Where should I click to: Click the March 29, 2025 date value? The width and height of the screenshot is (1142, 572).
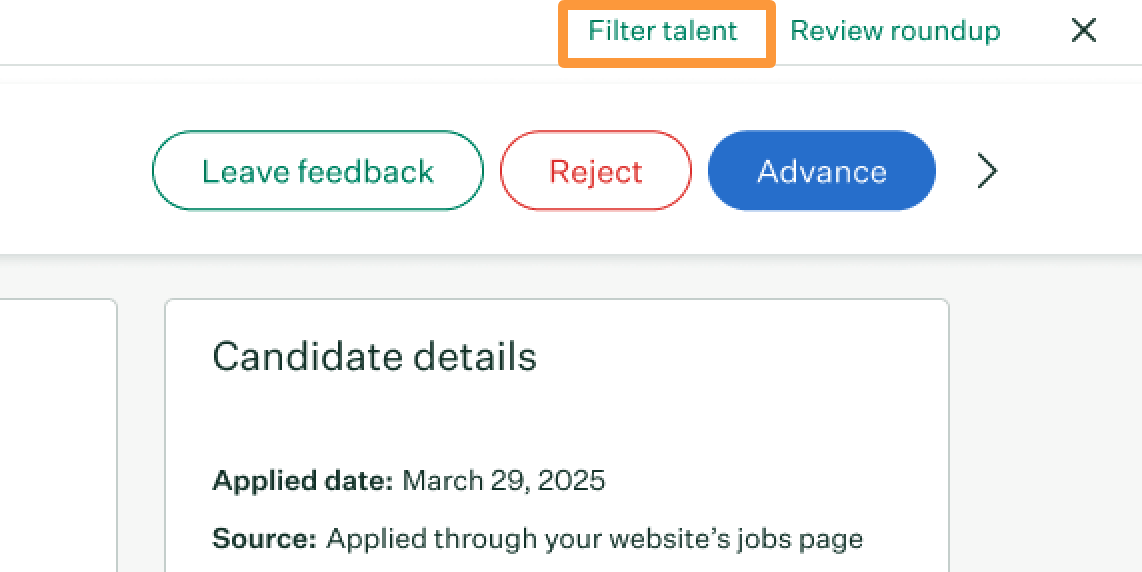[503, 480]
